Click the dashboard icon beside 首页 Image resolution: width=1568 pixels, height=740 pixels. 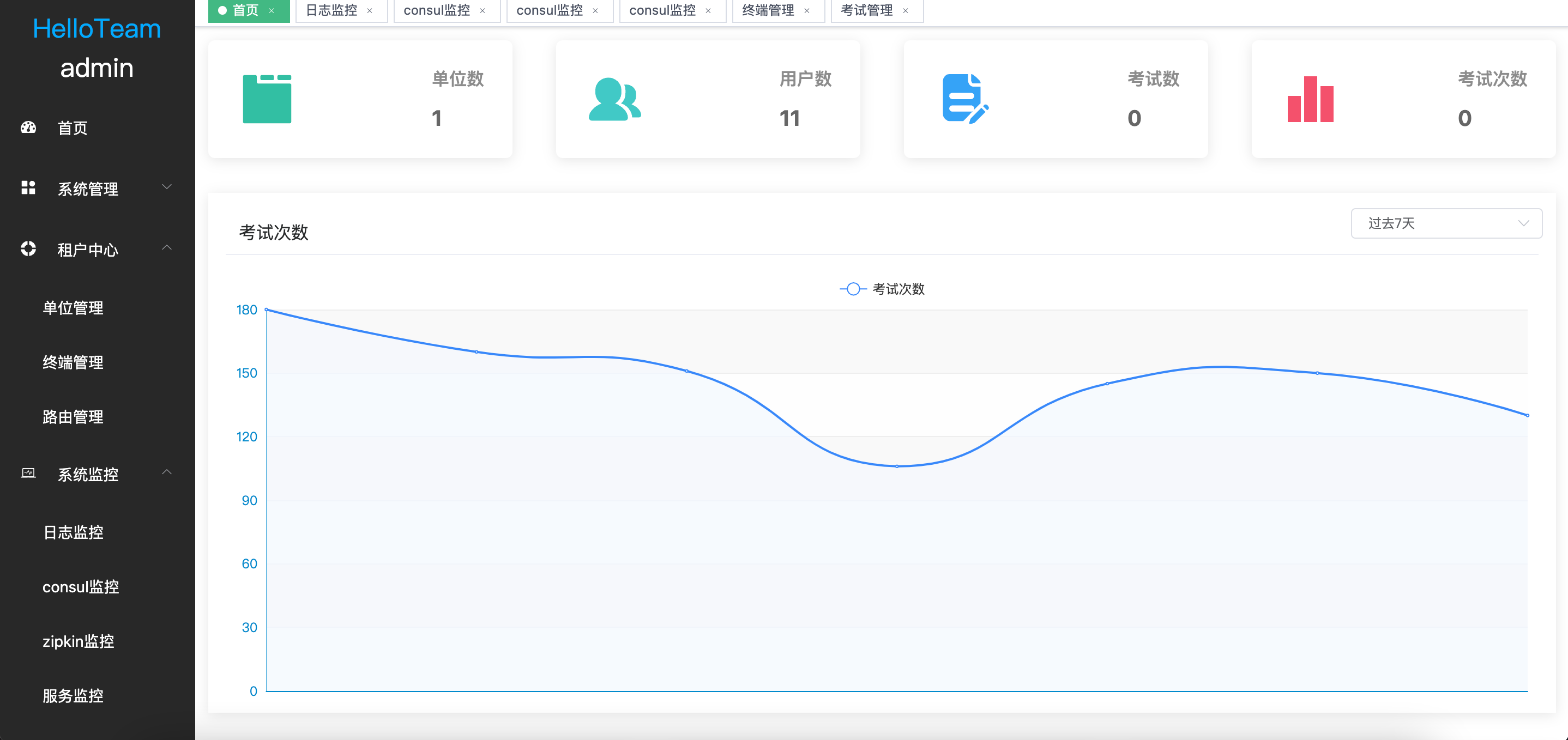pyautogui.click(x=28, y=127)
